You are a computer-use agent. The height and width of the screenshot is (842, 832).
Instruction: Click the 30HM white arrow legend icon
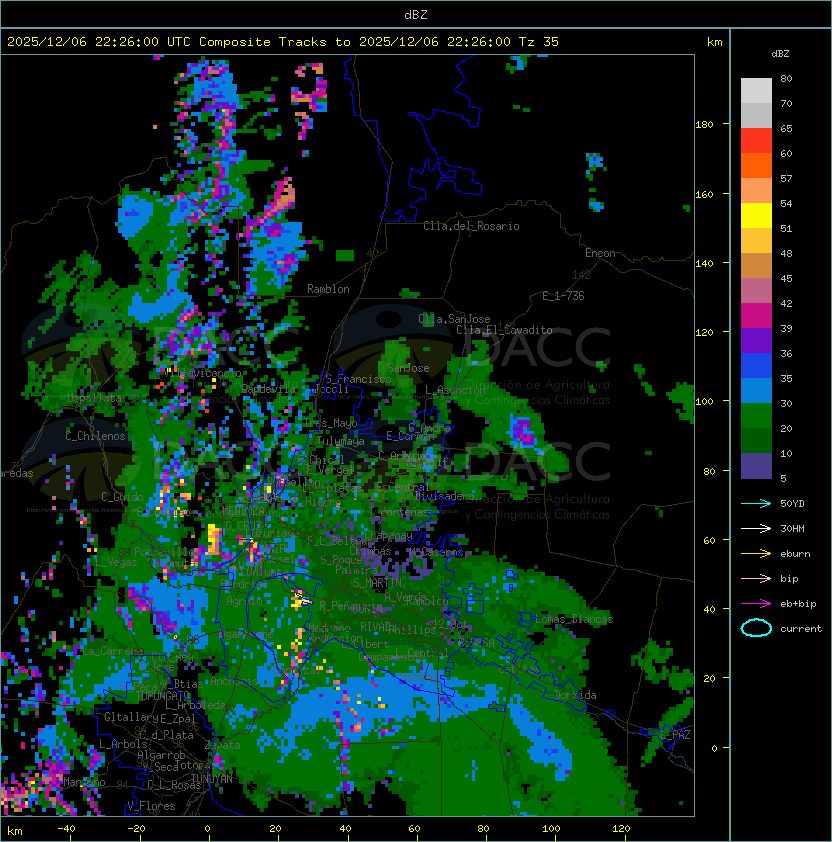click(x=756, y=528)
